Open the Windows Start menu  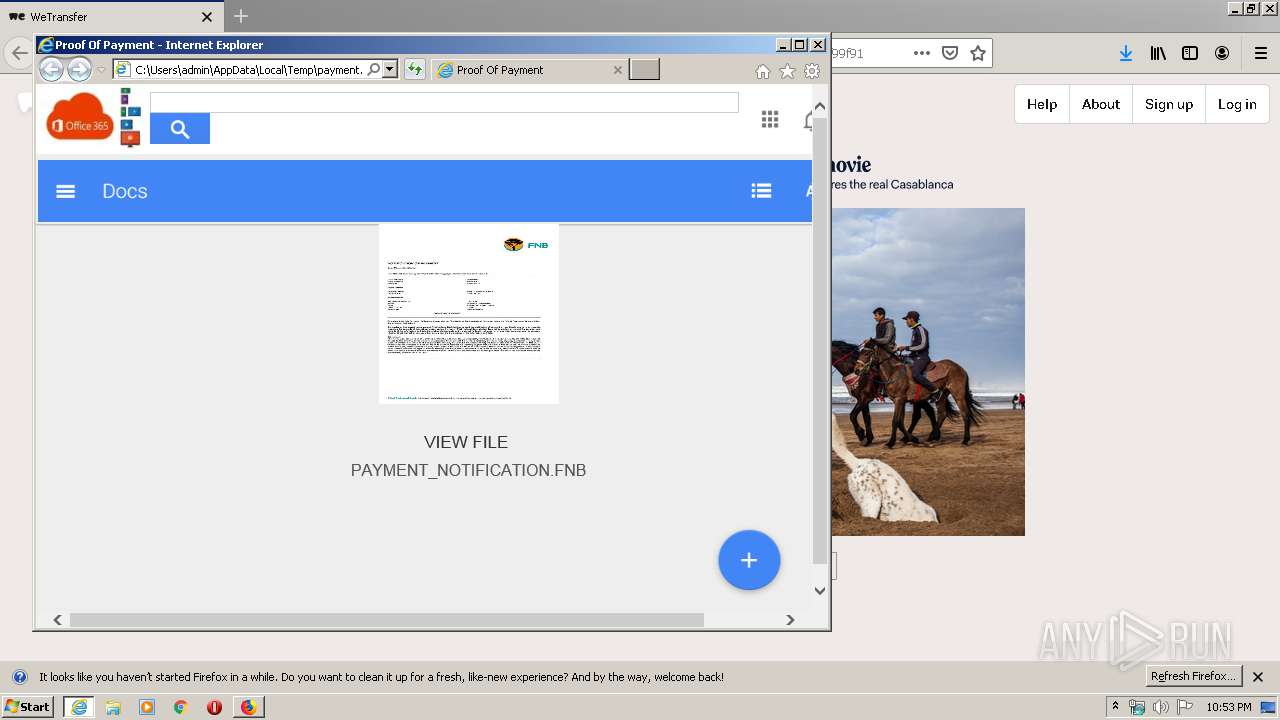click(28, 707)
